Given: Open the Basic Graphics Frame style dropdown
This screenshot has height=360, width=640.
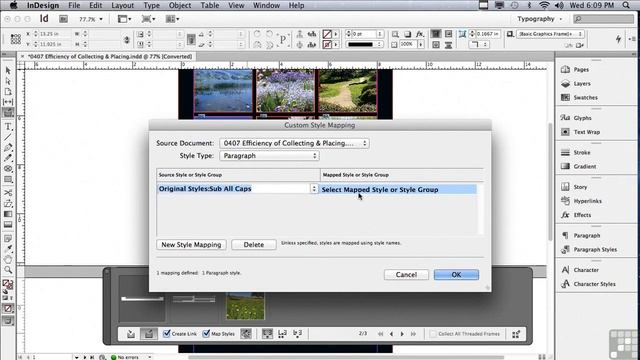Looking at the screenshot, I should pos(550,34).
